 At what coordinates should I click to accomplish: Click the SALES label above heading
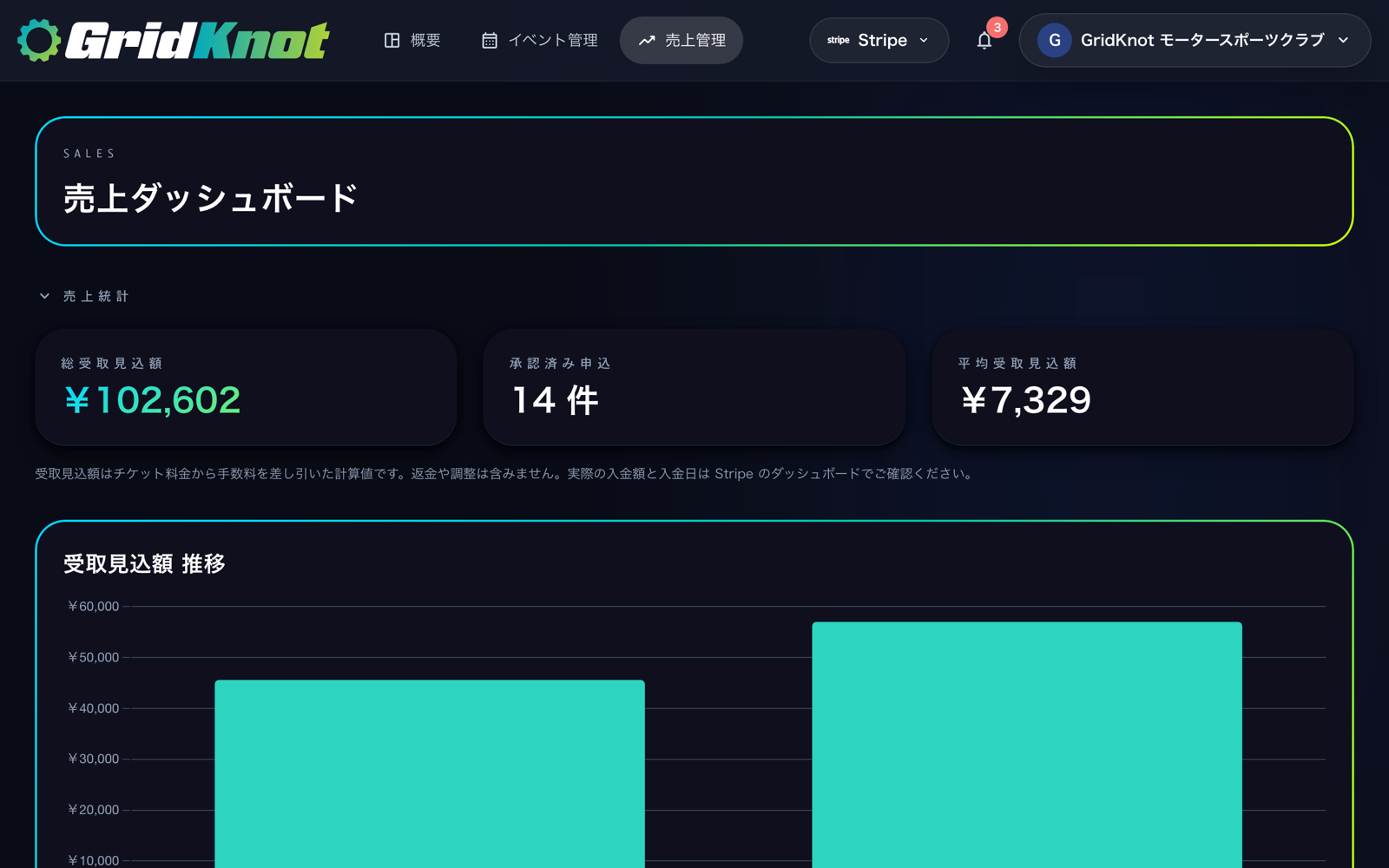pos(89,154)
